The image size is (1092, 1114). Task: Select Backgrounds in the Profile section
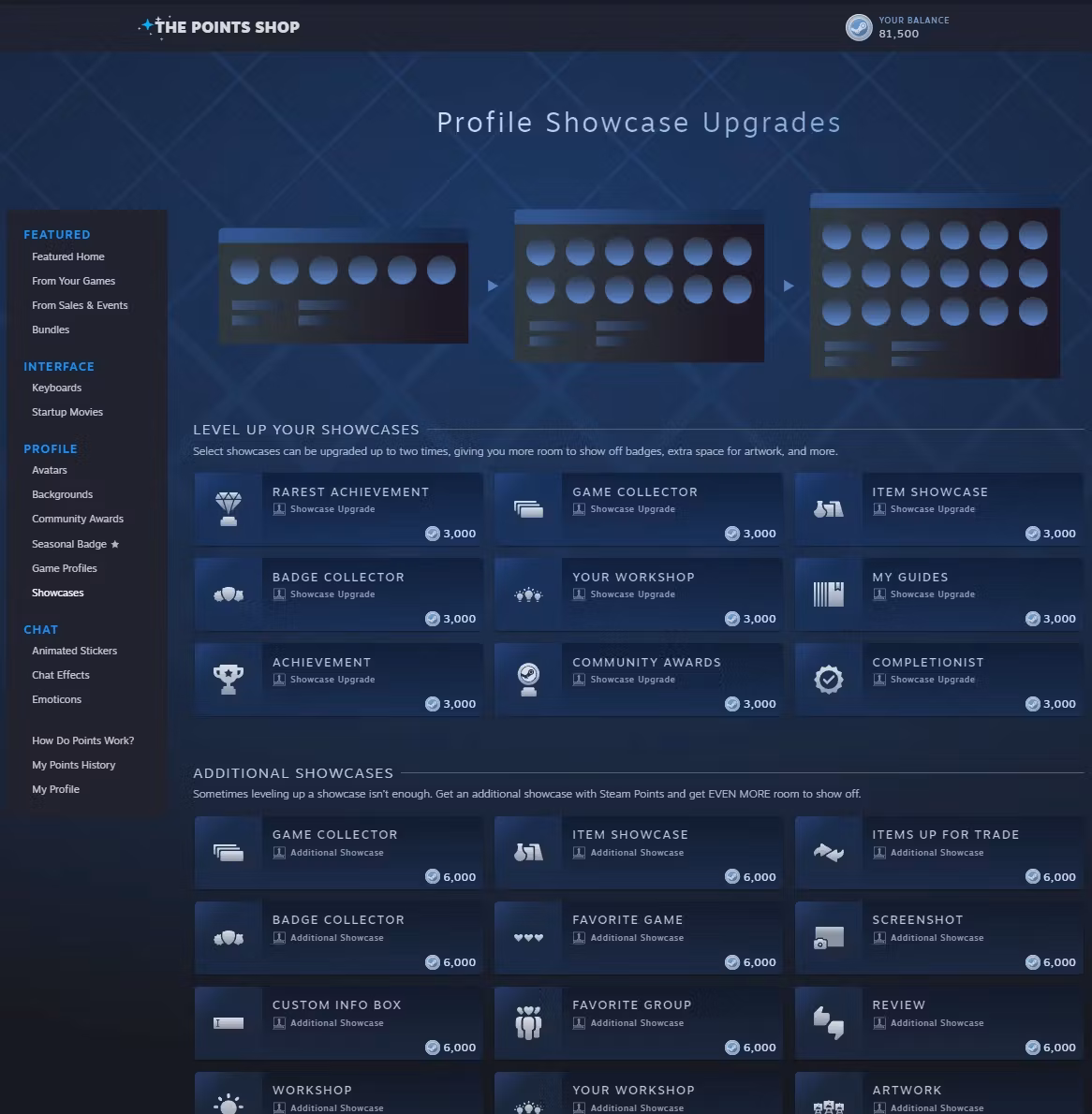coord(63,494)
